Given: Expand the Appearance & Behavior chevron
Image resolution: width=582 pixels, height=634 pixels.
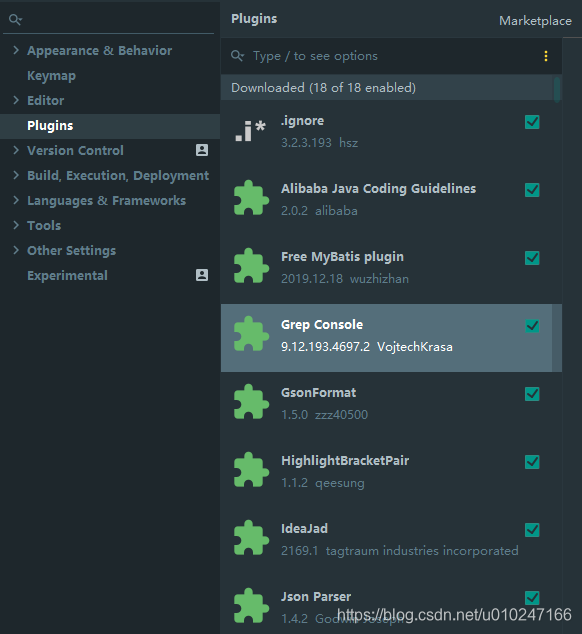Looking at the screenshot, I should pyautogui.click(x=16, y=50).
